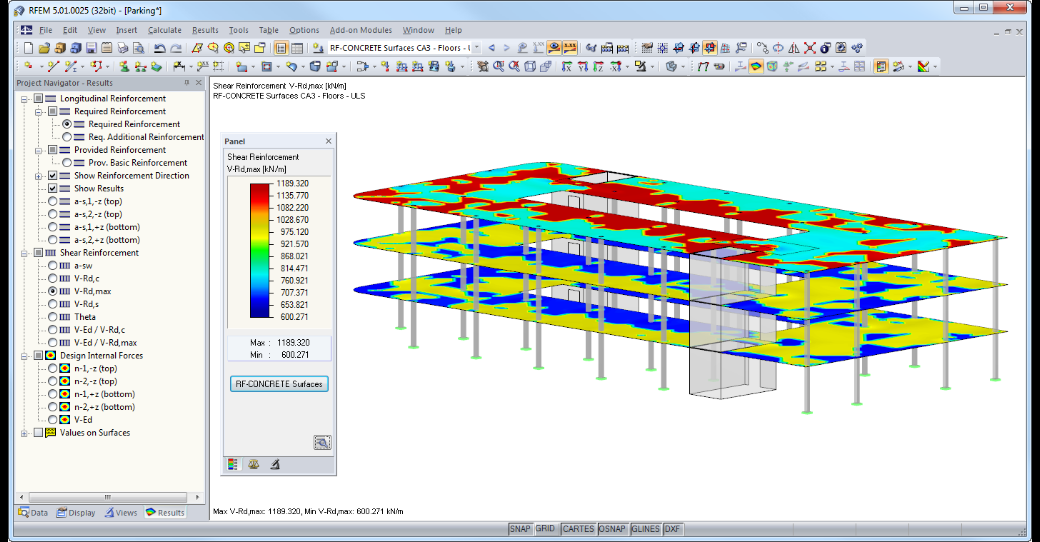Click the View in Z direction icon
The height and width of the screenshot is (542, 1040).
pos(598,66)
